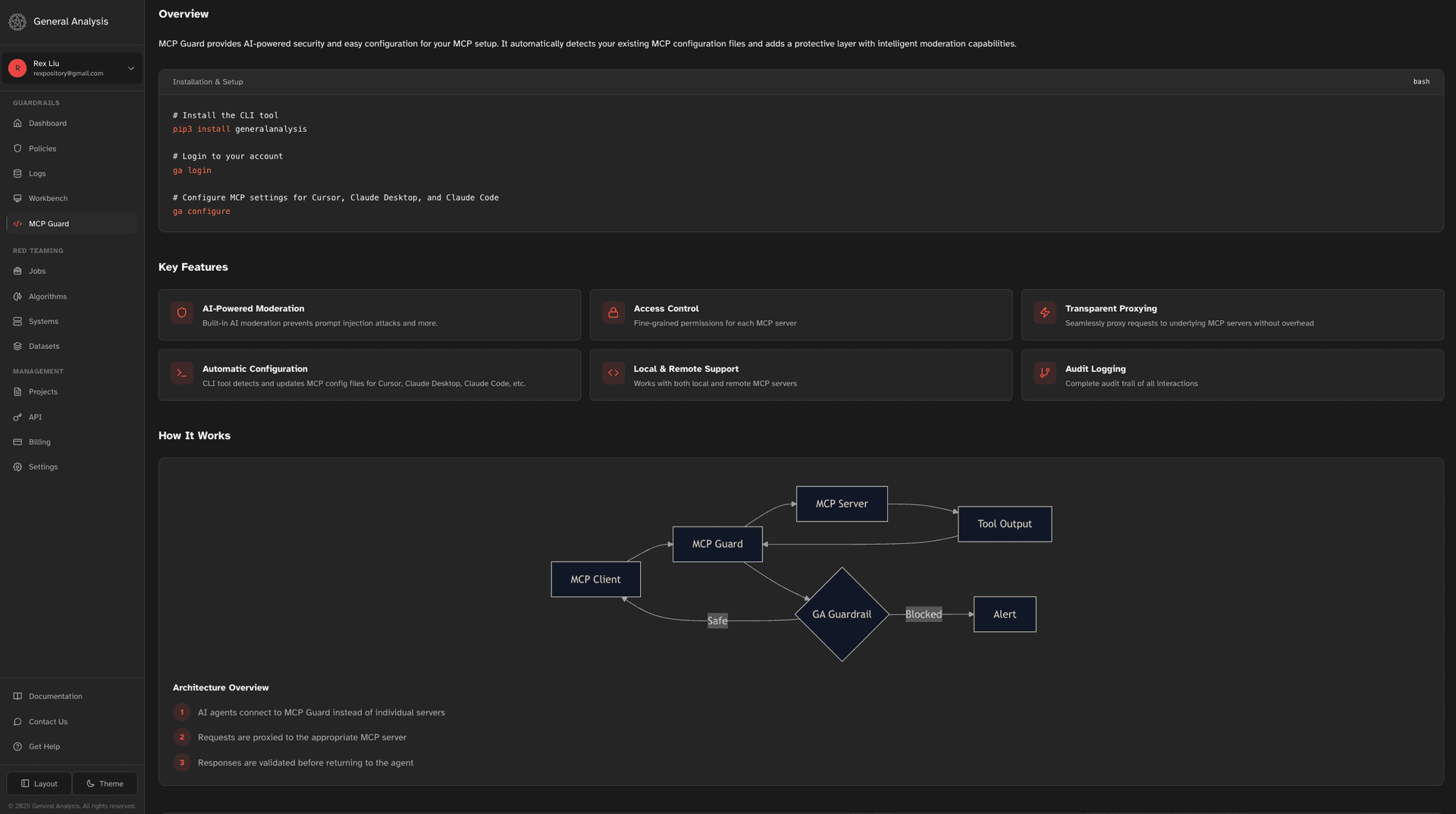Click the Installation & Setup header text
This screenshot has height=814, width=1456.
point(208,82)
